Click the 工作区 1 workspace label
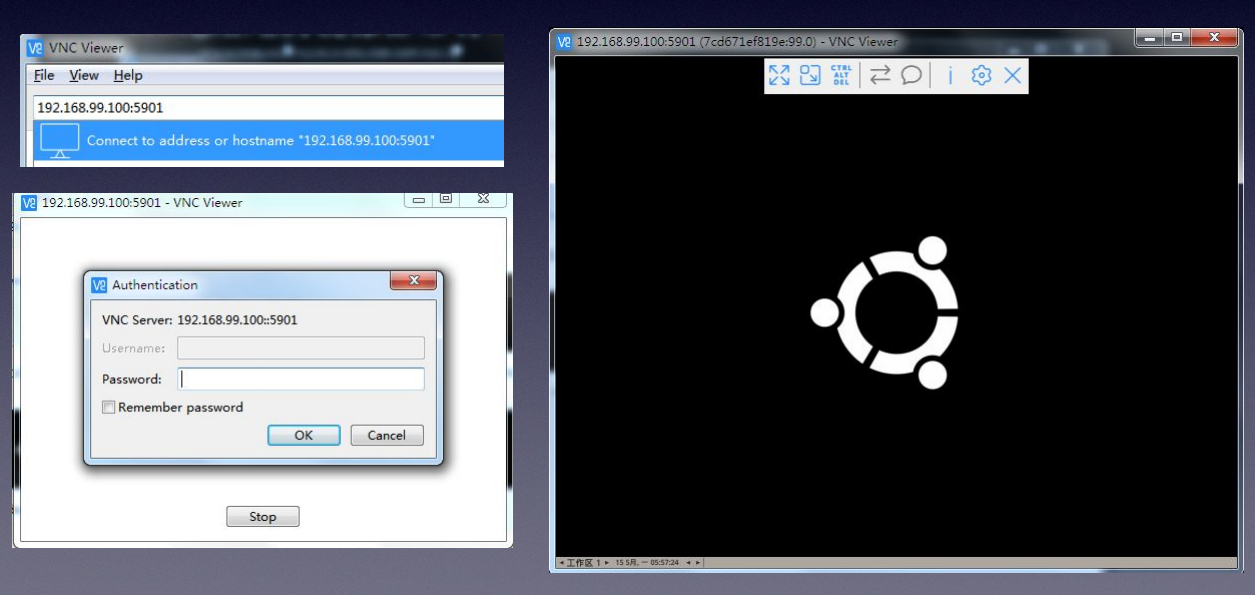 pyautogui.click(x=584, y=563)
